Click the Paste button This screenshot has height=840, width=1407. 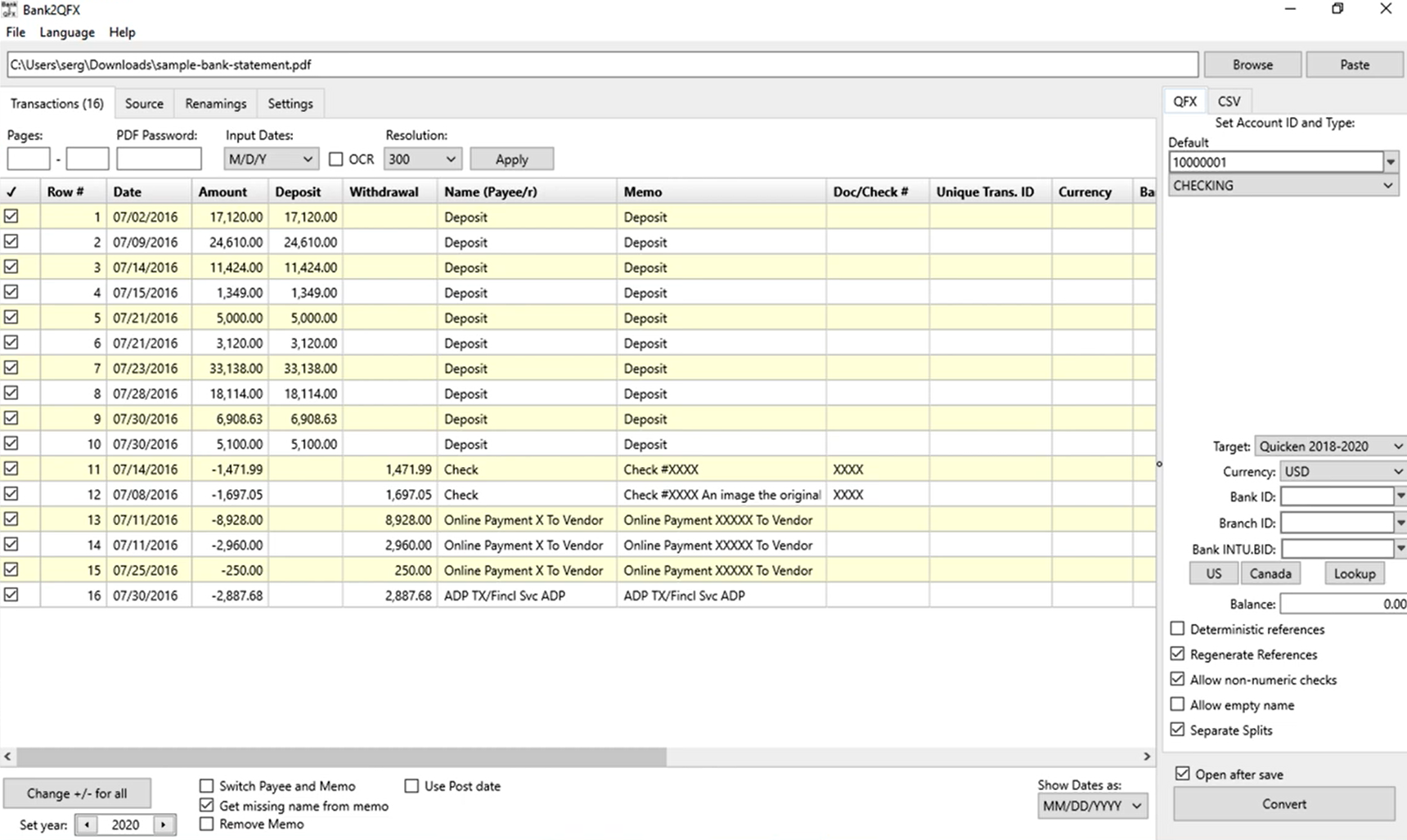(x=1355, y=65)
